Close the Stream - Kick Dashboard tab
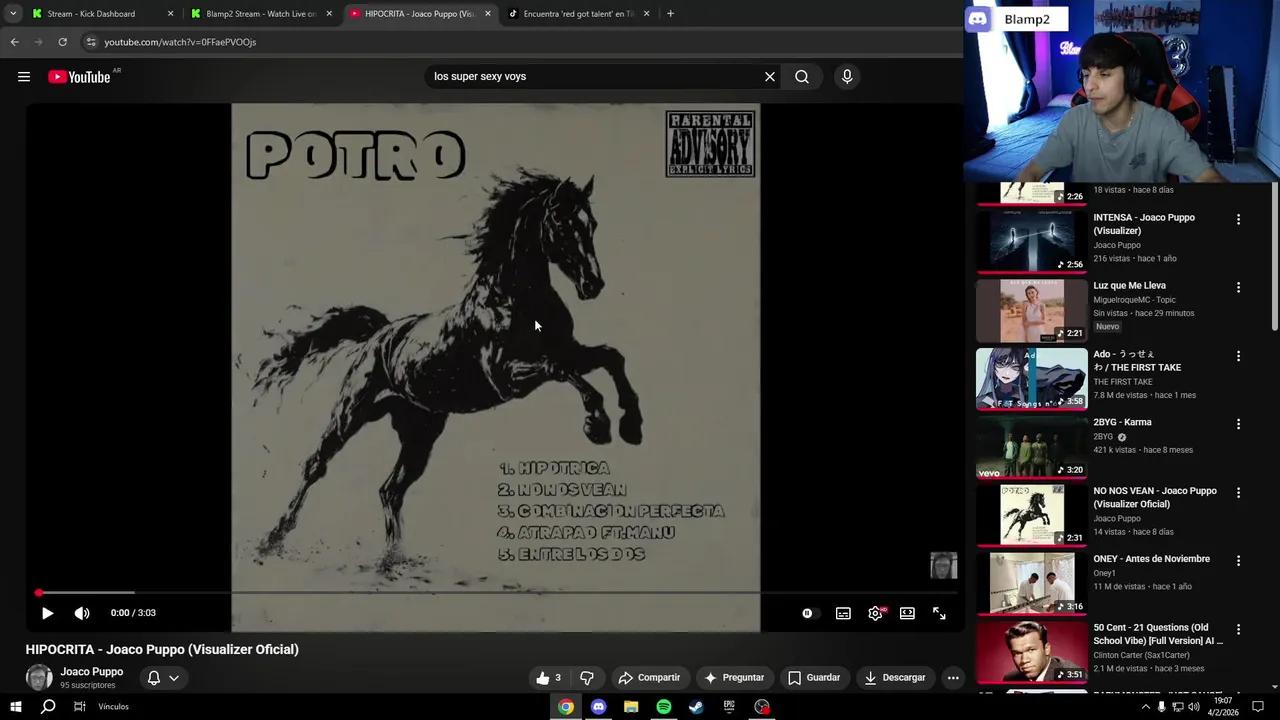Viewport: 1280px width, 720px height. coord(170,14)
